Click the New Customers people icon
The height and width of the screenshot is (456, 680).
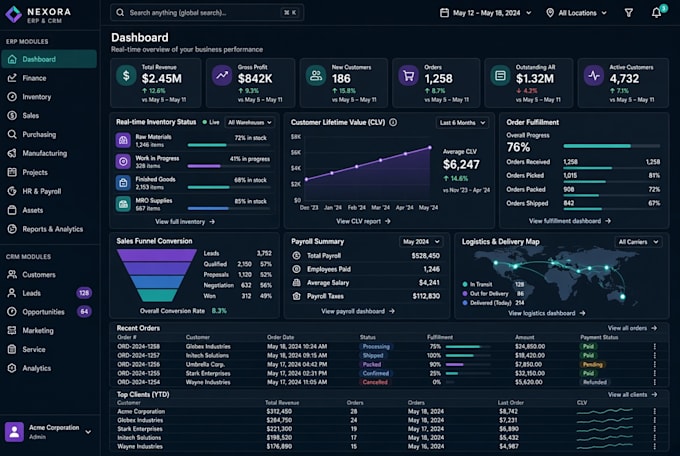316,76
